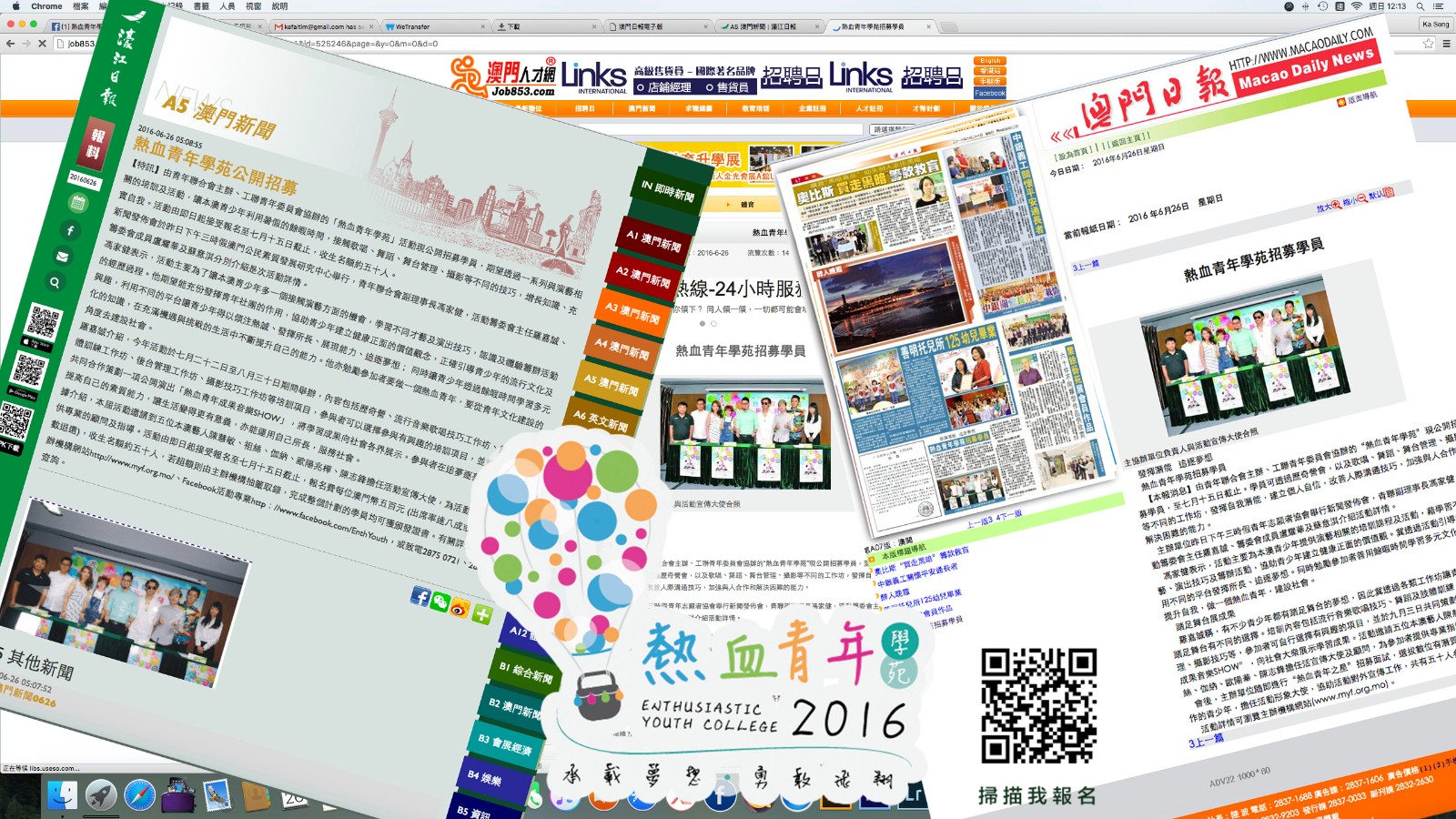Click the App Store QR code
The width and height of the screenshot is (1456, 819).
click(x=42, y=324)
